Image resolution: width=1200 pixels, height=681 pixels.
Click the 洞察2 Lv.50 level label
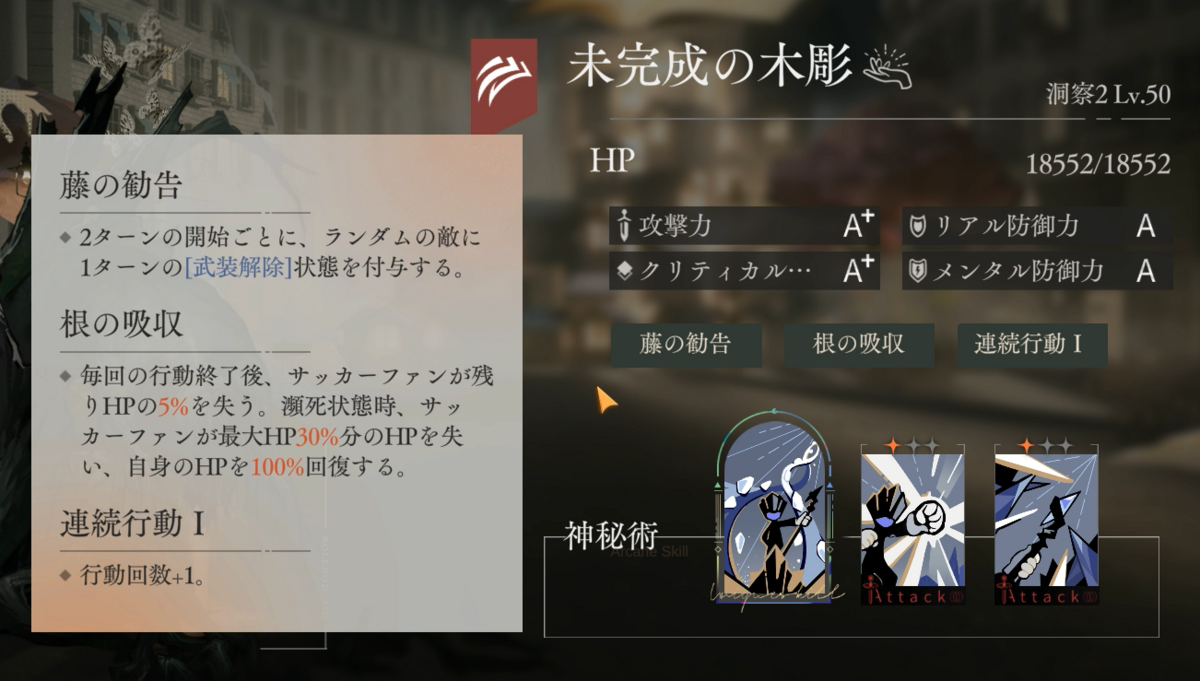click(x=1107, y=98)
